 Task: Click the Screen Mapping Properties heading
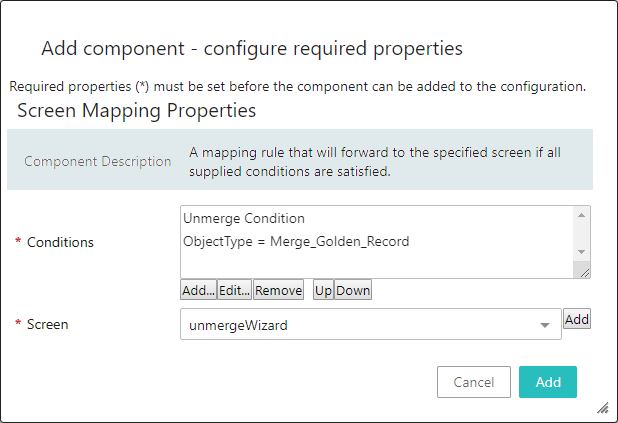[136, 110]
